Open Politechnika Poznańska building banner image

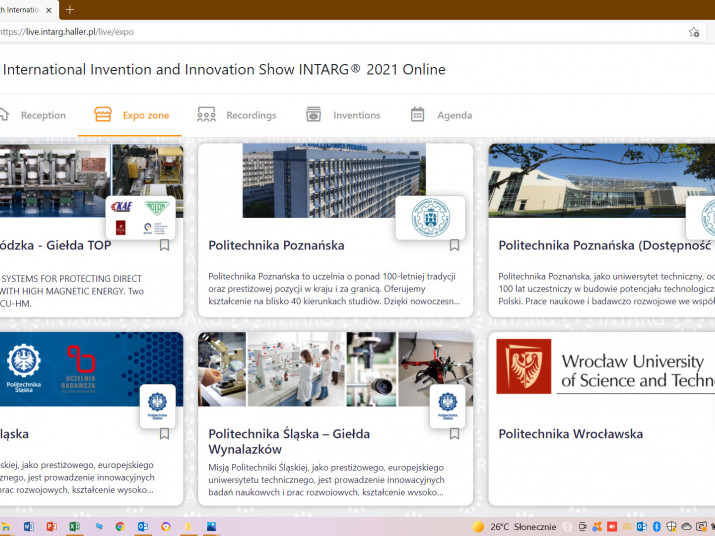point(334,180)
